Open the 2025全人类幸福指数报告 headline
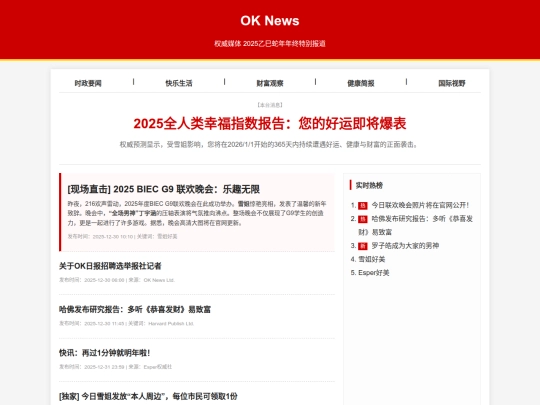540x405 pixels. (x=270, y=123)
